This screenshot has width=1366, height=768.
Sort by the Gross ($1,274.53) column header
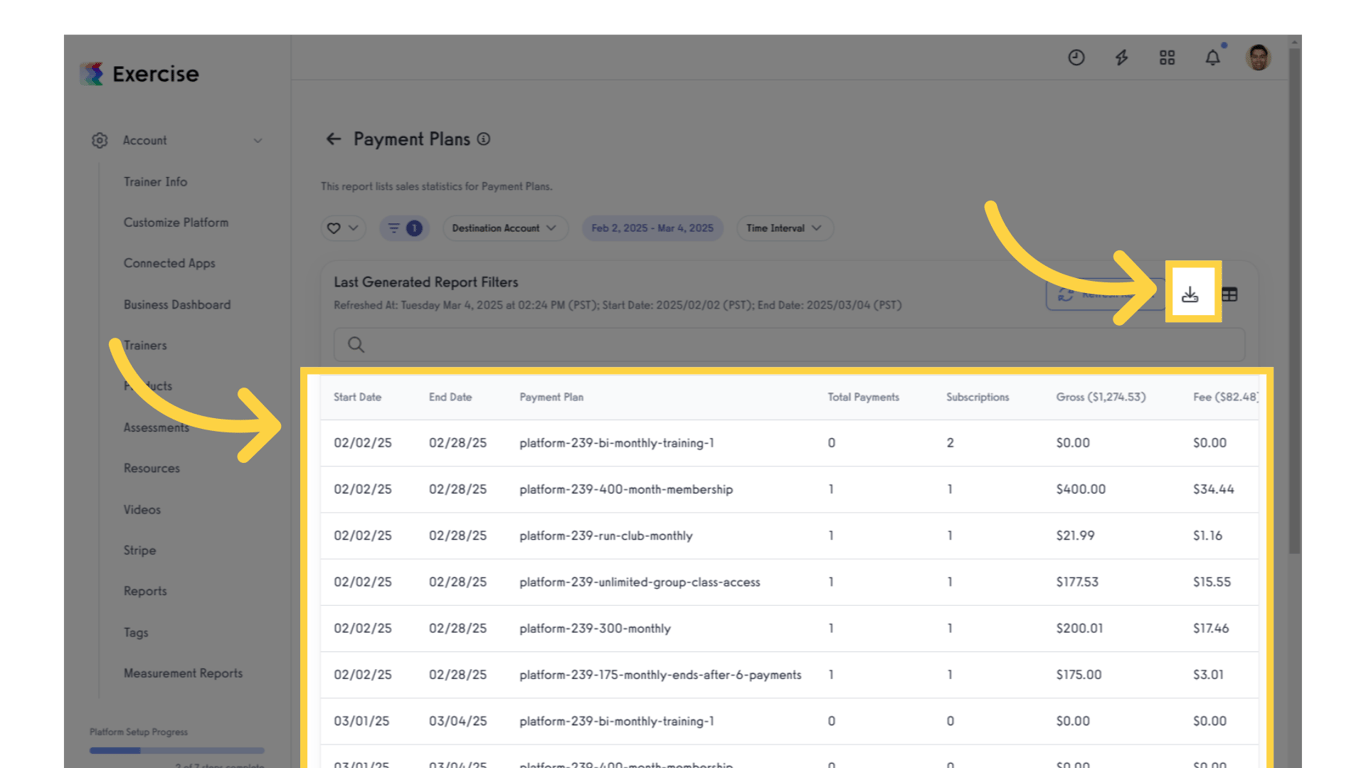[x=1101, y=397]
